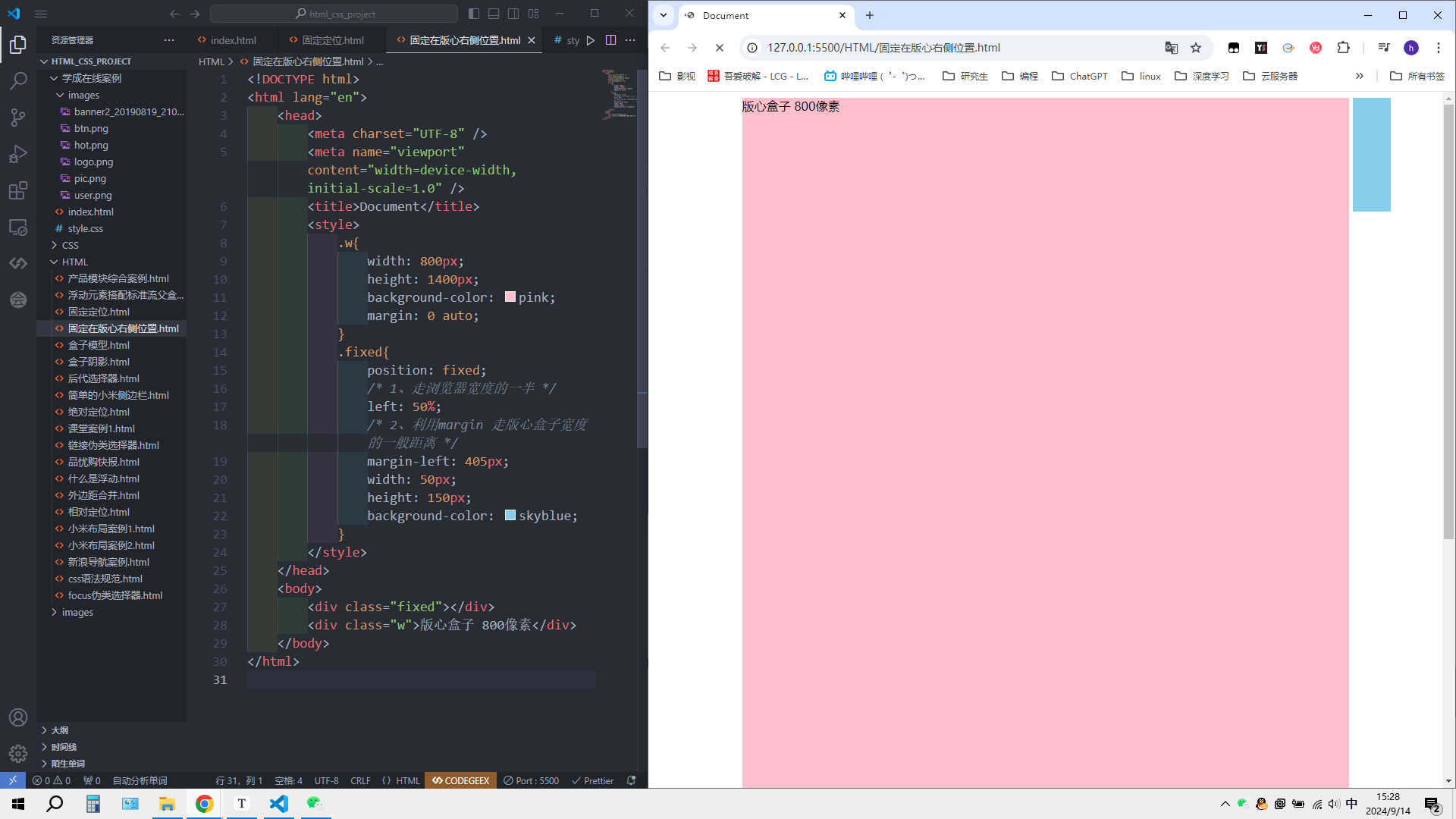Click the Run code play icon

591,40
